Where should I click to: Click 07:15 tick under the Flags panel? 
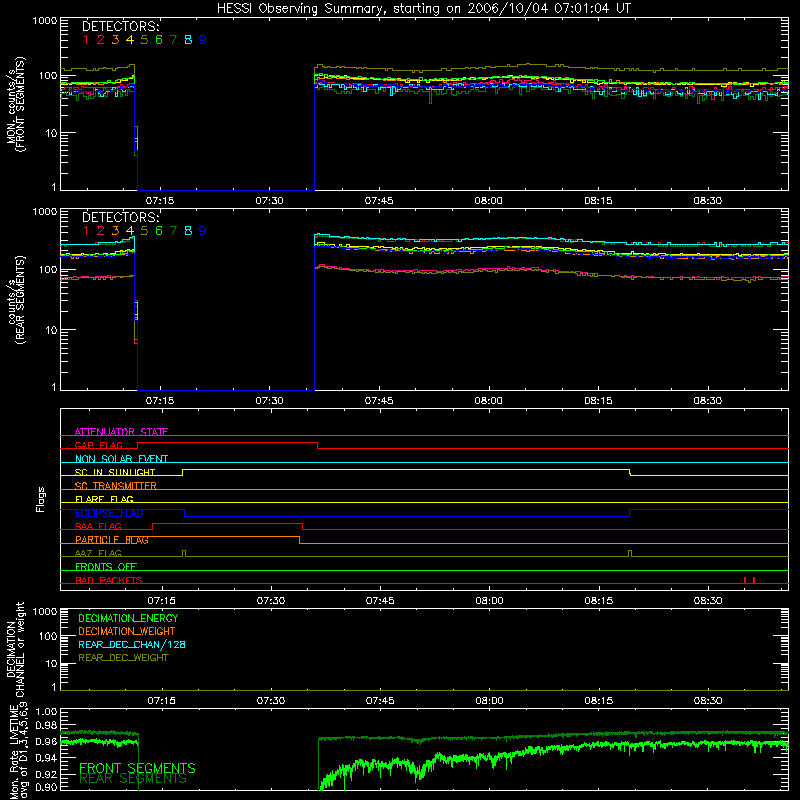(161, 601)
